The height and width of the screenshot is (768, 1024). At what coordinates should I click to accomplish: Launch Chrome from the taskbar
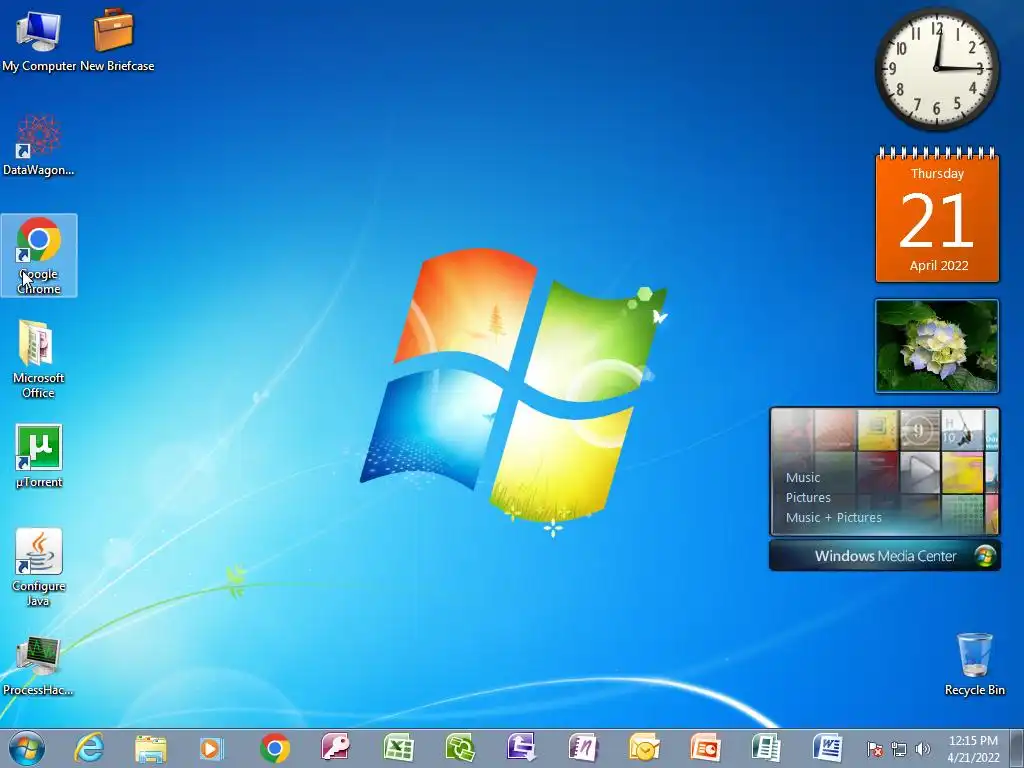pos(275,748)
